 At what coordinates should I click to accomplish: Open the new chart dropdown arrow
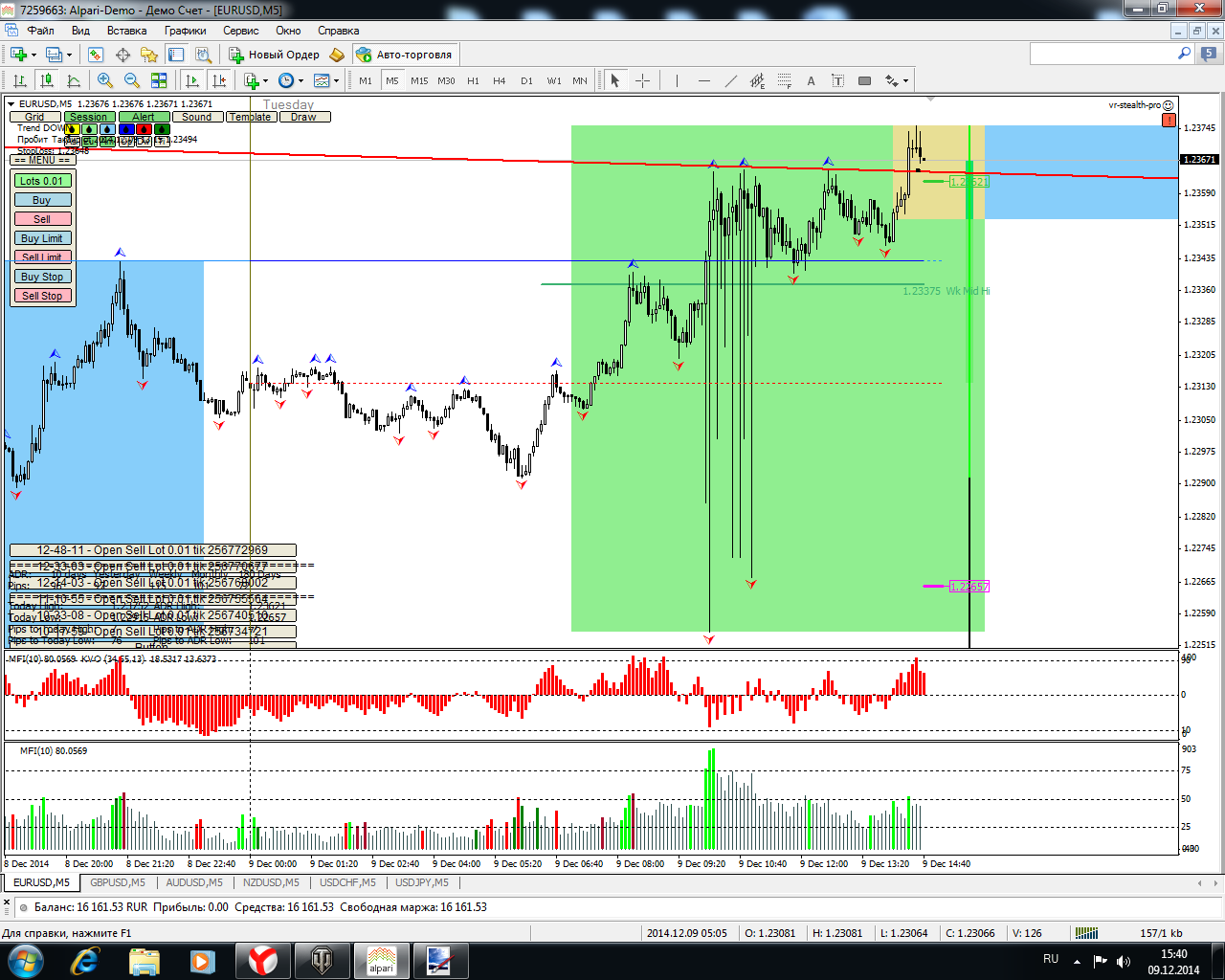(x=33, y=55)
